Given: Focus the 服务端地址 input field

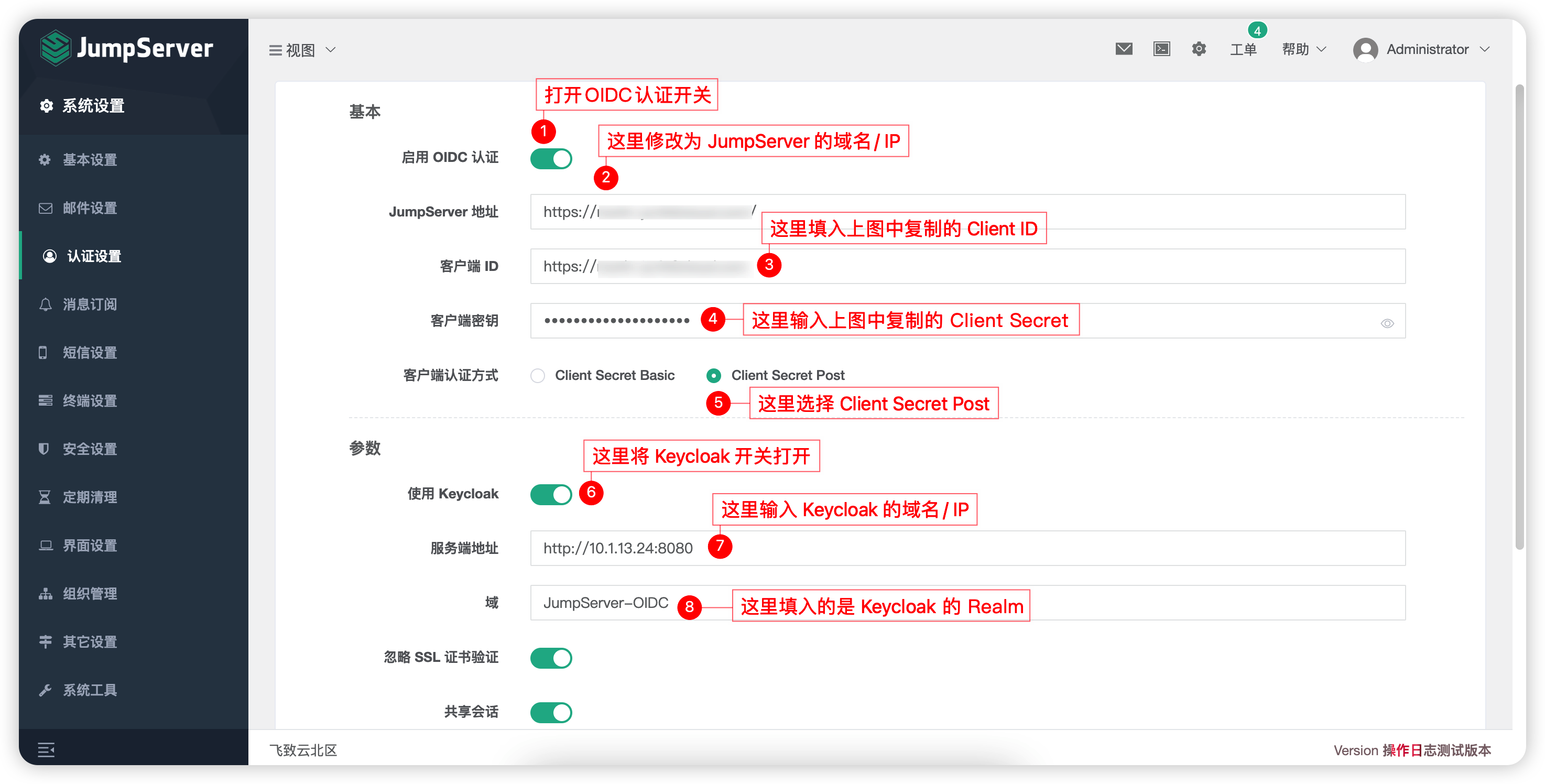Looking at the screenshot, I should pos(967,548).
